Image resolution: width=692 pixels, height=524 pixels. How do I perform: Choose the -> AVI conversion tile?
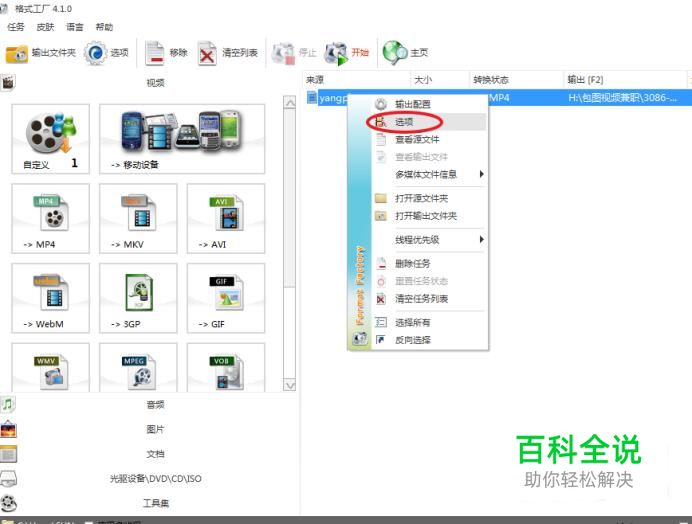coord(226,219)
